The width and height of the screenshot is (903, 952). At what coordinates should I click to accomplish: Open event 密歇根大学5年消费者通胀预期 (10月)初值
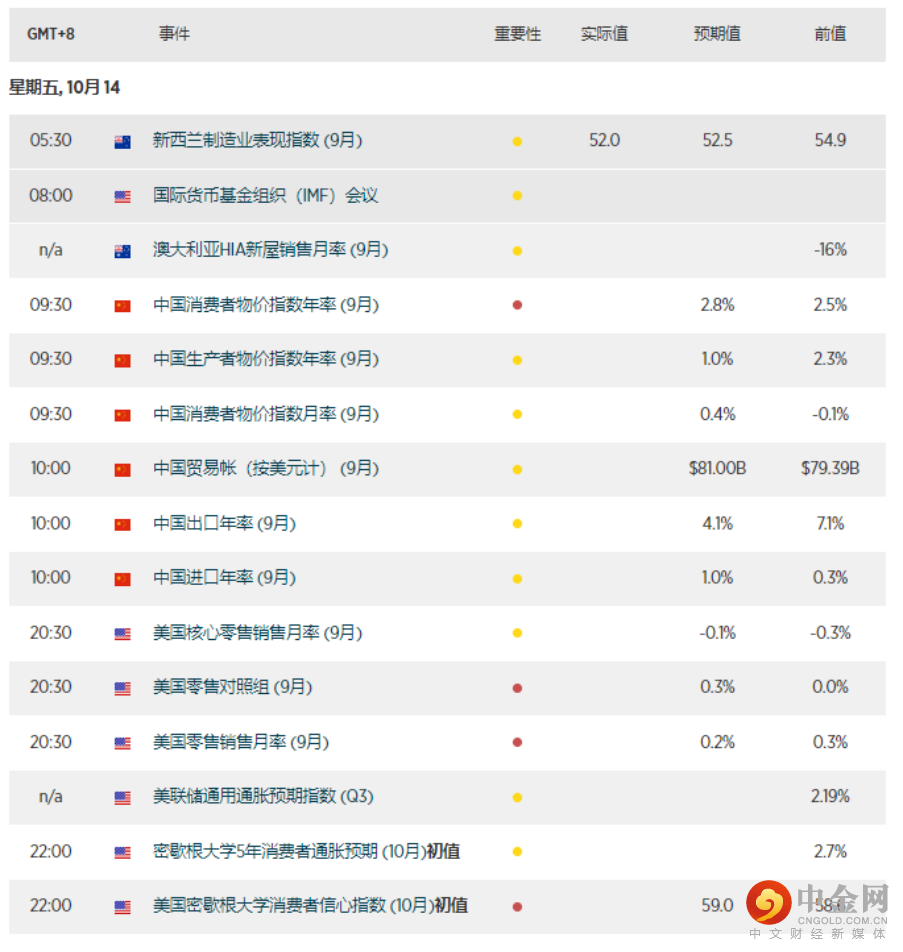point(307,851)
